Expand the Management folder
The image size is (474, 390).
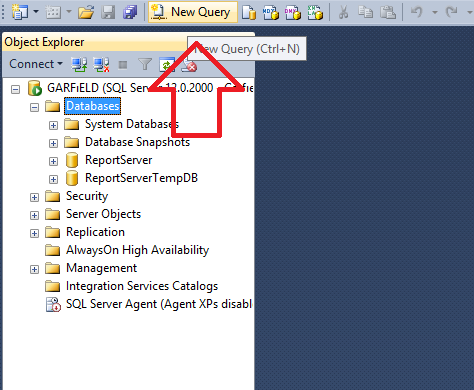[34, 269]
